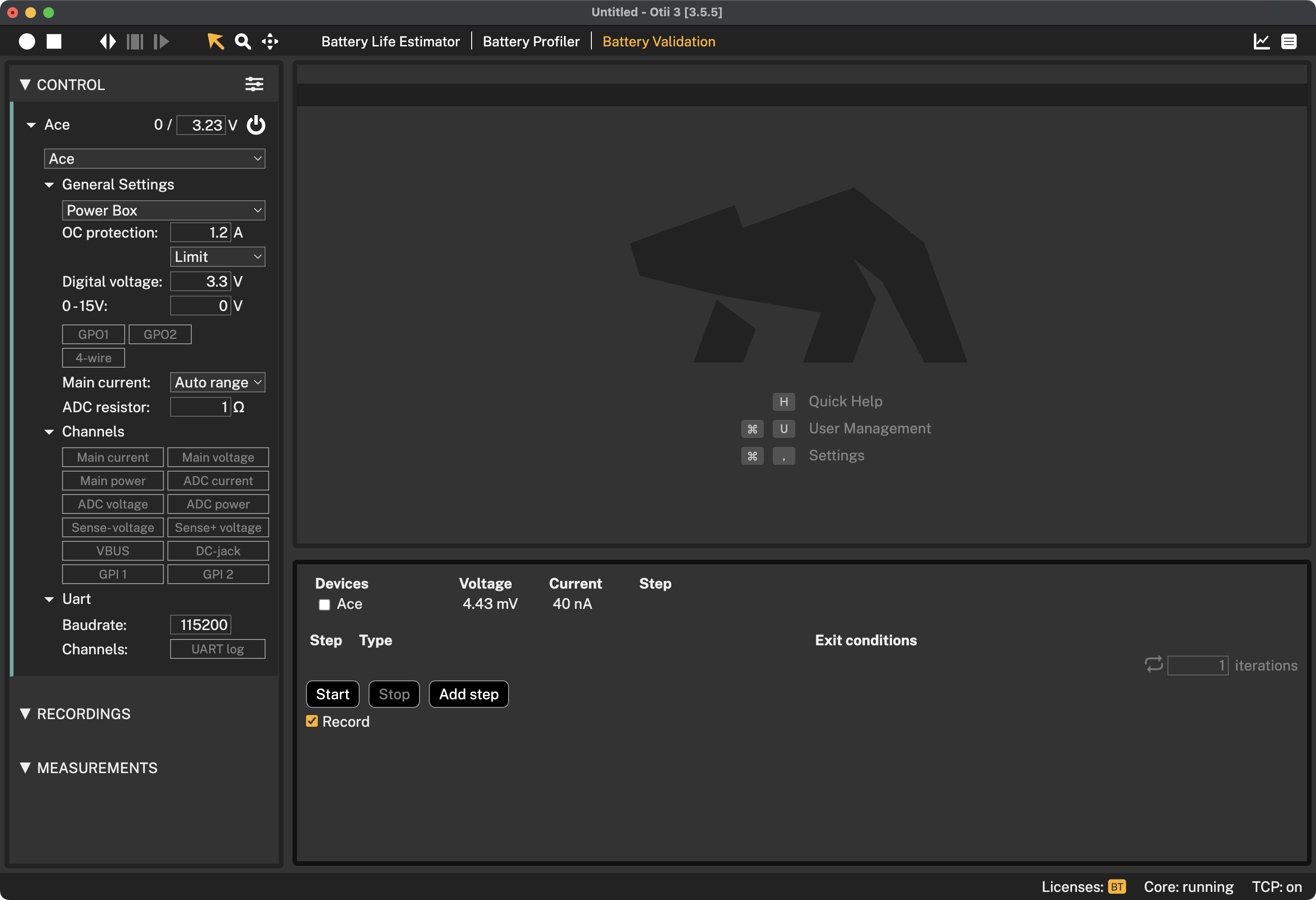Enable the Main power channel
This screenshot has width=1316, height=900.
(113, 481)
